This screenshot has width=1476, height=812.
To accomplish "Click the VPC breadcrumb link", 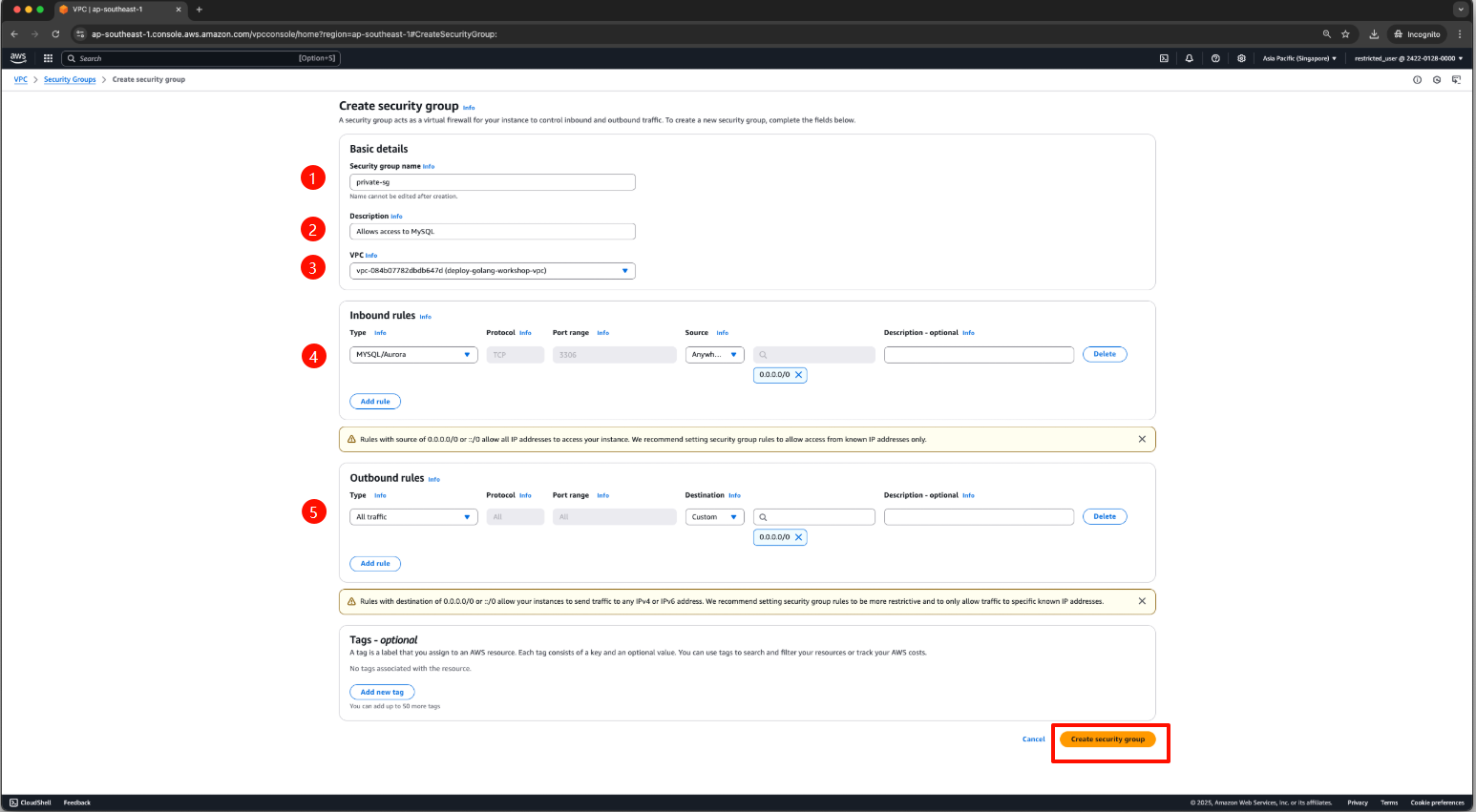I will [20, 80].
